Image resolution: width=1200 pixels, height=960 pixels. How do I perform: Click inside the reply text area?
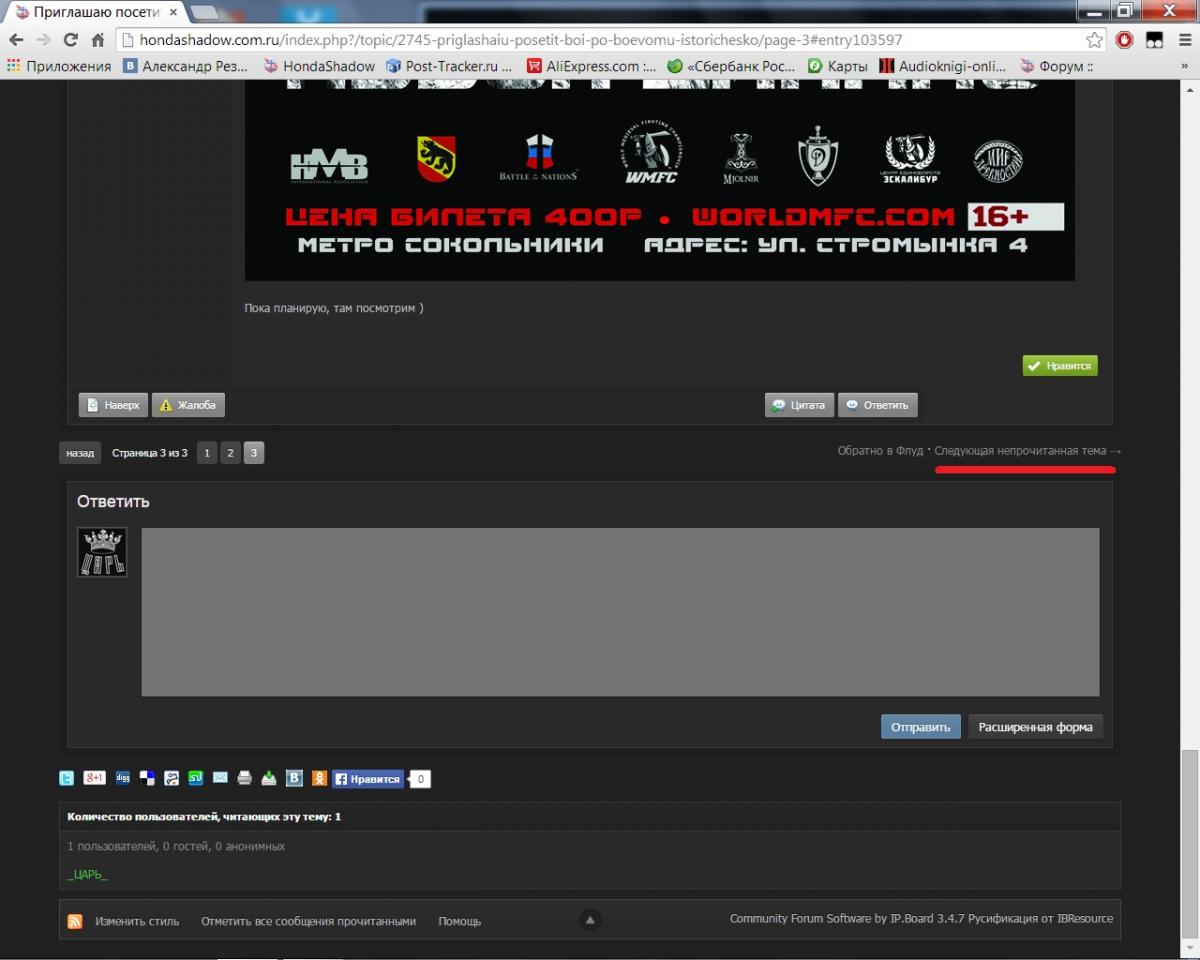click(620, 612)
